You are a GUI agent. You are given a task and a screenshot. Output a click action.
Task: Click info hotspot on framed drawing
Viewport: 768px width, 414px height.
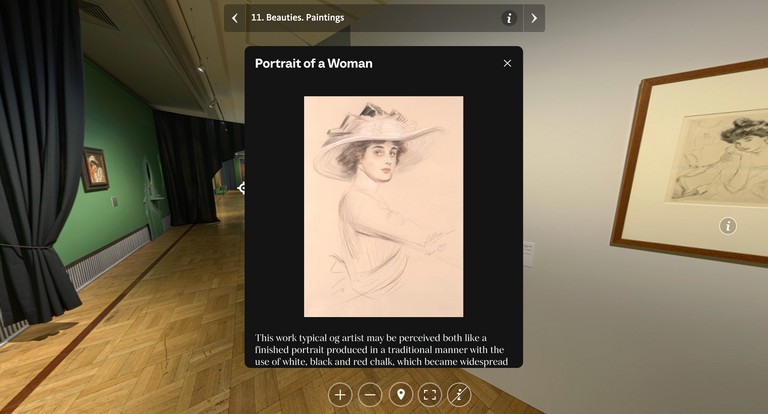tap(728, 226)
